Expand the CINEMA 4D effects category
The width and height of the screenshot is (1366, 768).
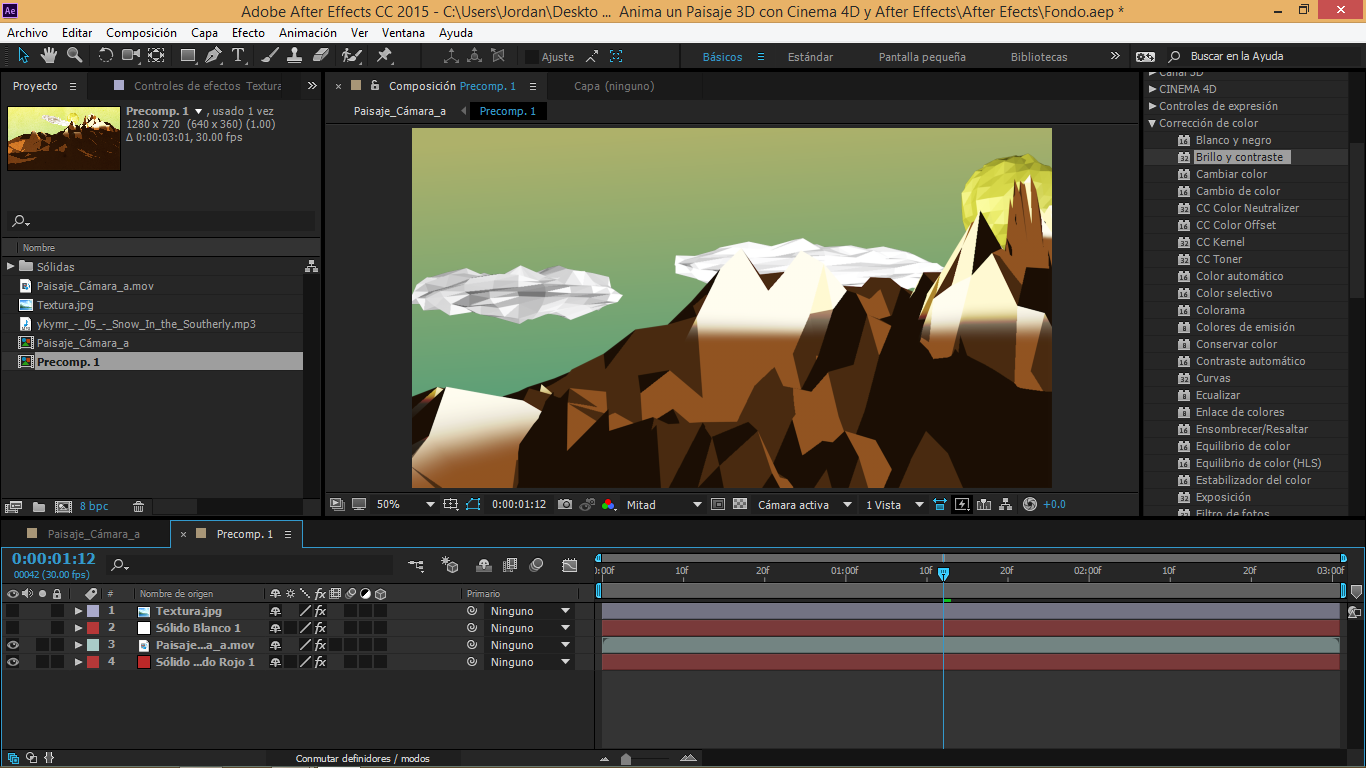coord(1152,89)
